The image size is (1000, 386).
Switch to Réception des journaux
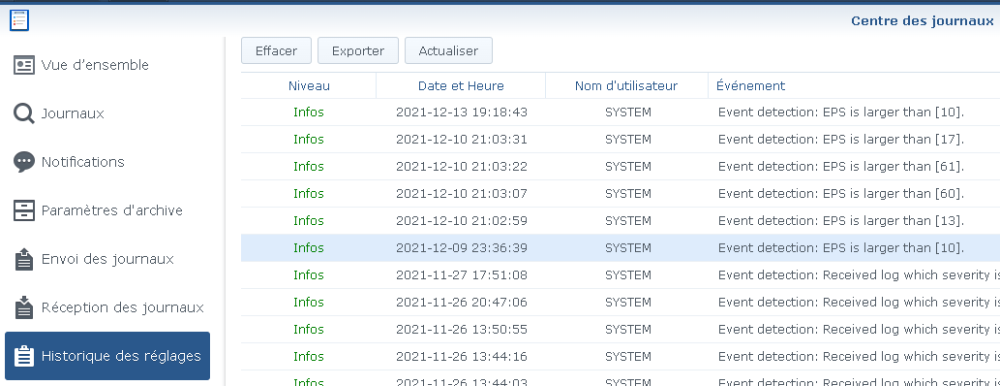(107, 308)
